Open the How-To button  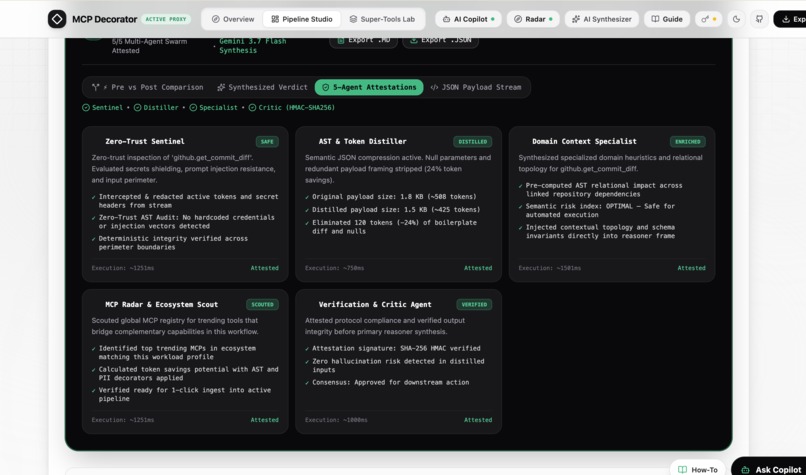click(698, 469)
